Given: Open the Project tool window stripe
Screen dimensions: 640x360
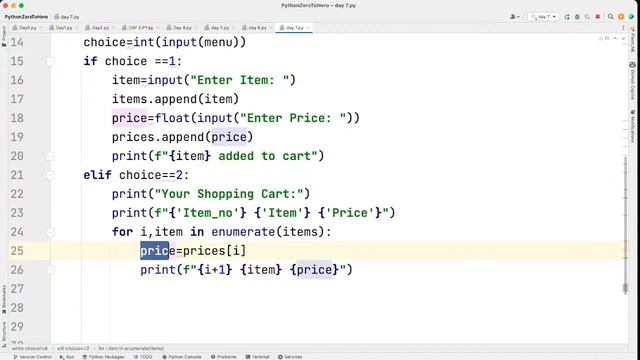Looking at the screenshot, I should pyautogui.click(x=4, y=36).
